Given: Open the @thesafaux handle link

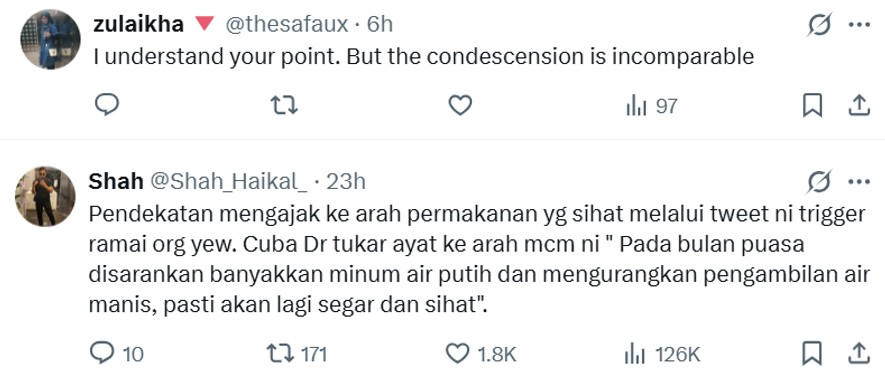Looking at the screenshot, I should [287, 24].
